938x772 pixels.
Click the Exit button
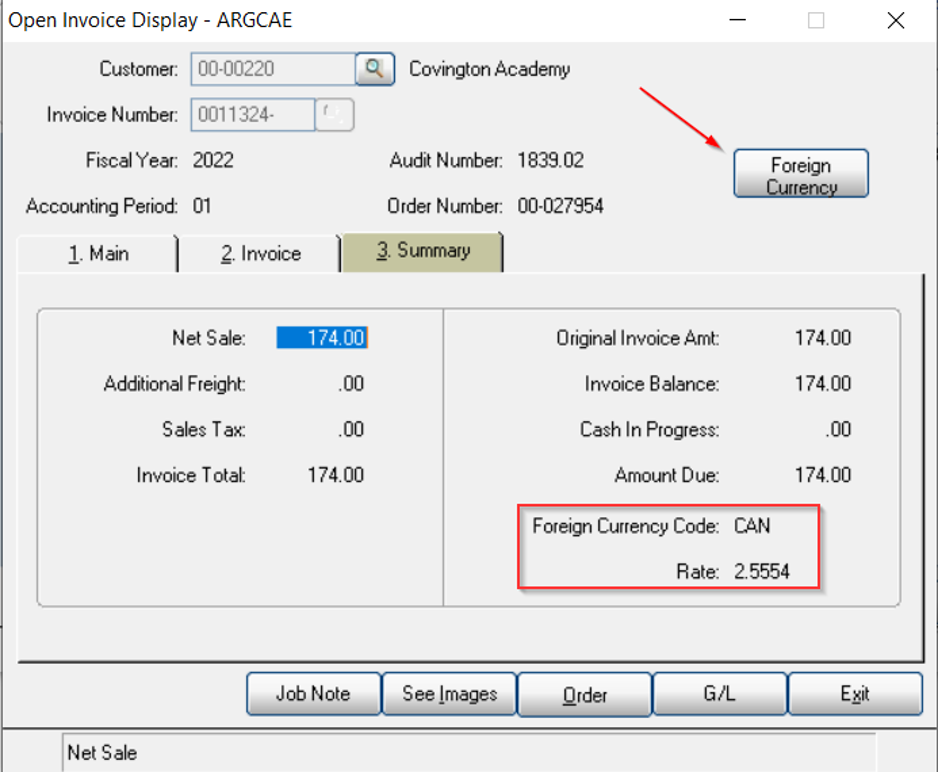click(855, 694)
